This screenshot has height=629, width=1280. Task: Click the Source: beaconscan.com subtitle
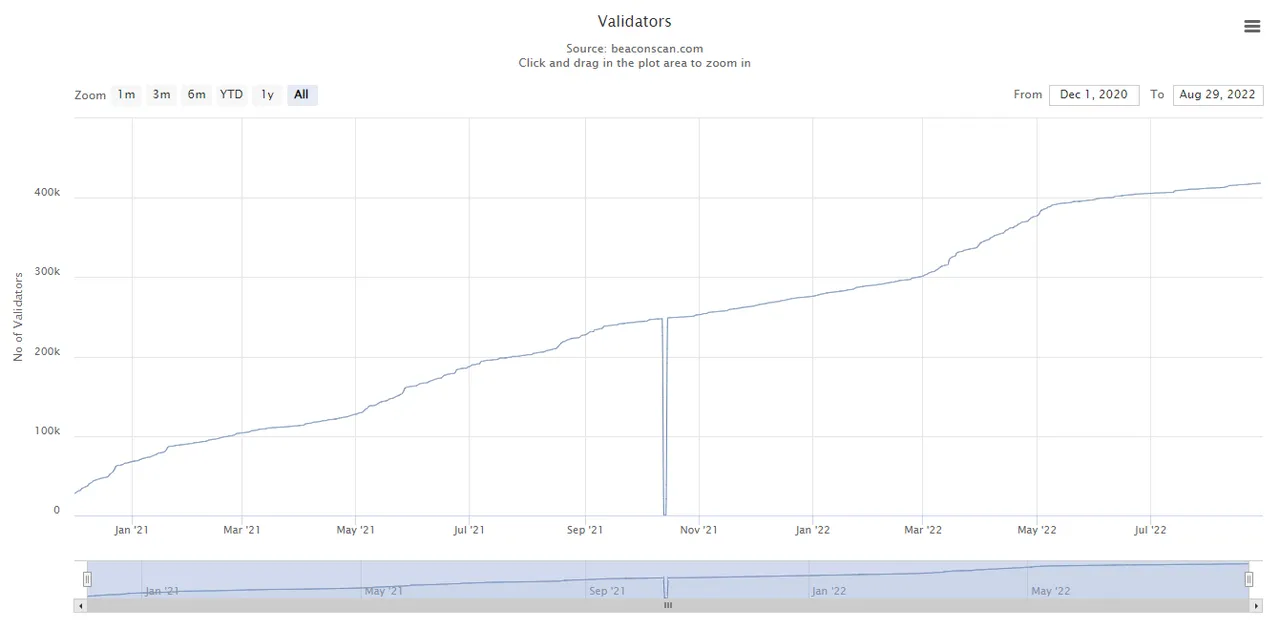pos(634,48)
